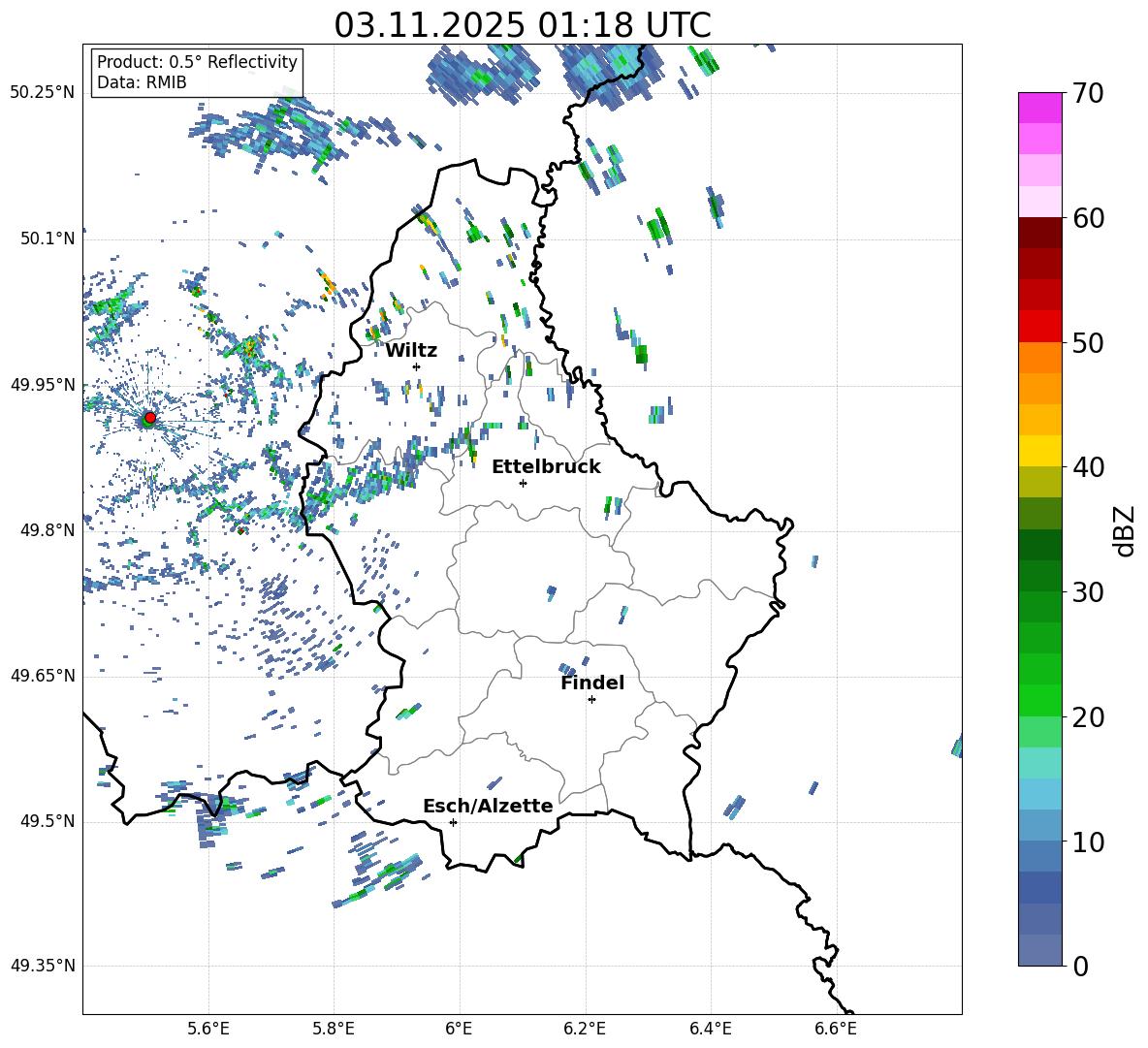
Task: Click the 6°E longitude tick label
Action: point(459,1028)
